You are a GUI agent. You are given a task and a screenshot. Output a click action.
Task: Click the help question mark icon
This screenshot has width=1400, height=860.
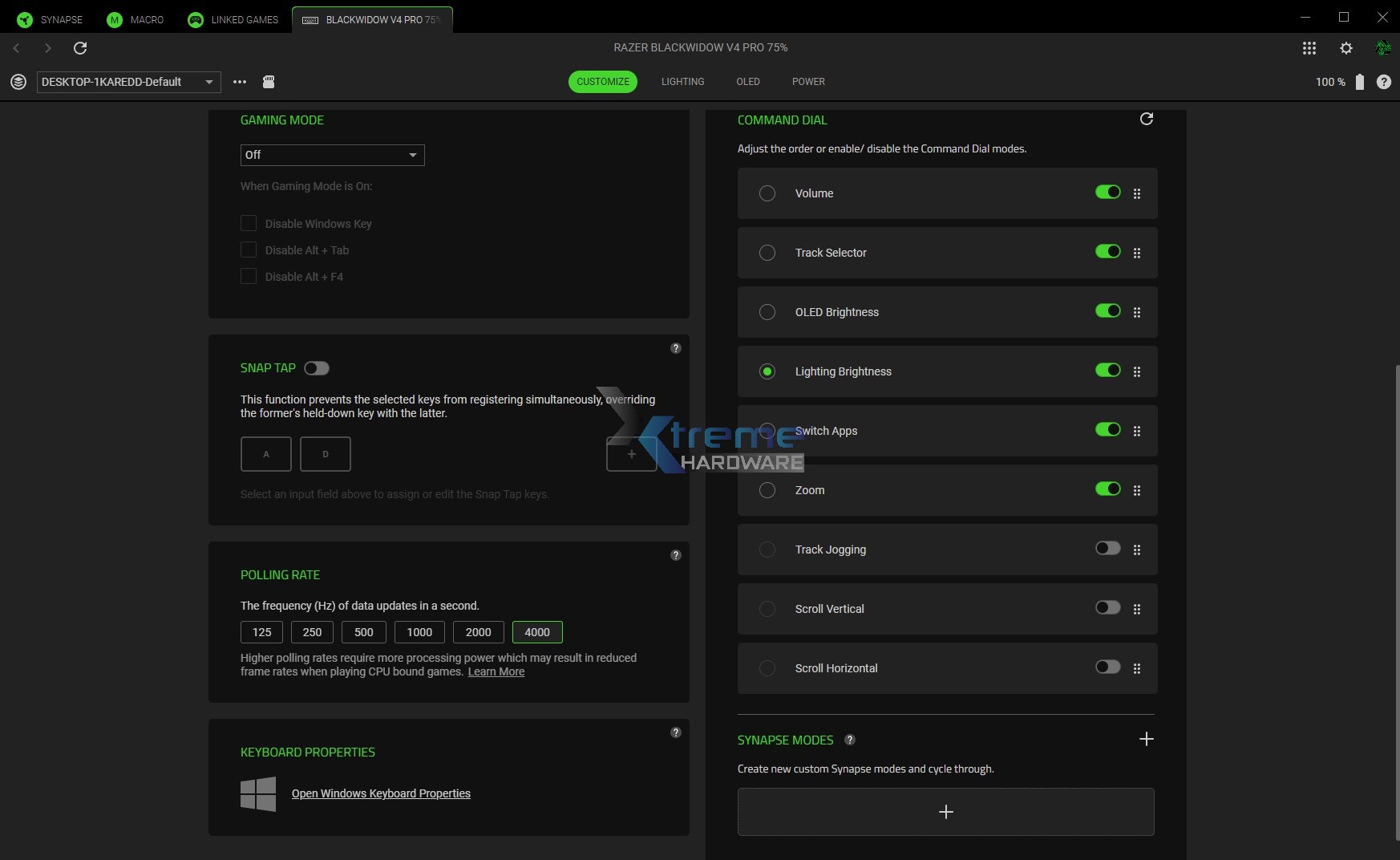[1385, 81]
